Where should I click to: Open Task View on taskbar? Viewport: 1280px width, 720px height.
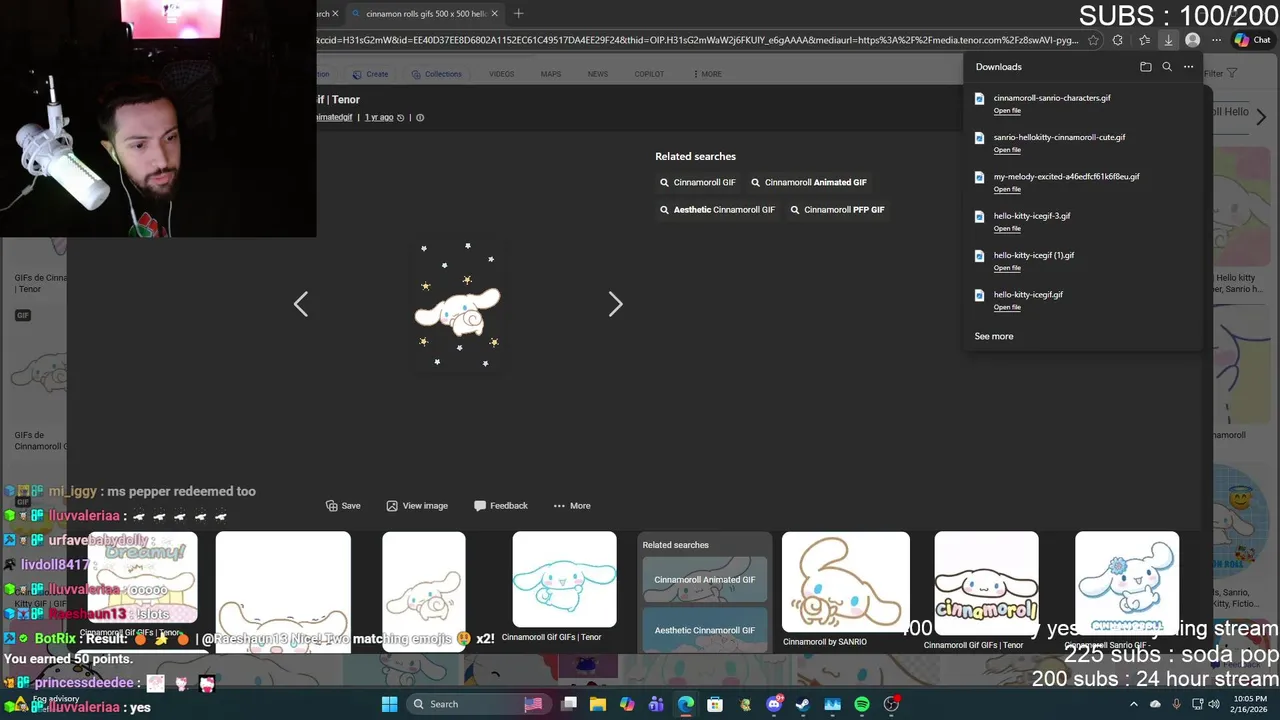(x=569, y=704)
